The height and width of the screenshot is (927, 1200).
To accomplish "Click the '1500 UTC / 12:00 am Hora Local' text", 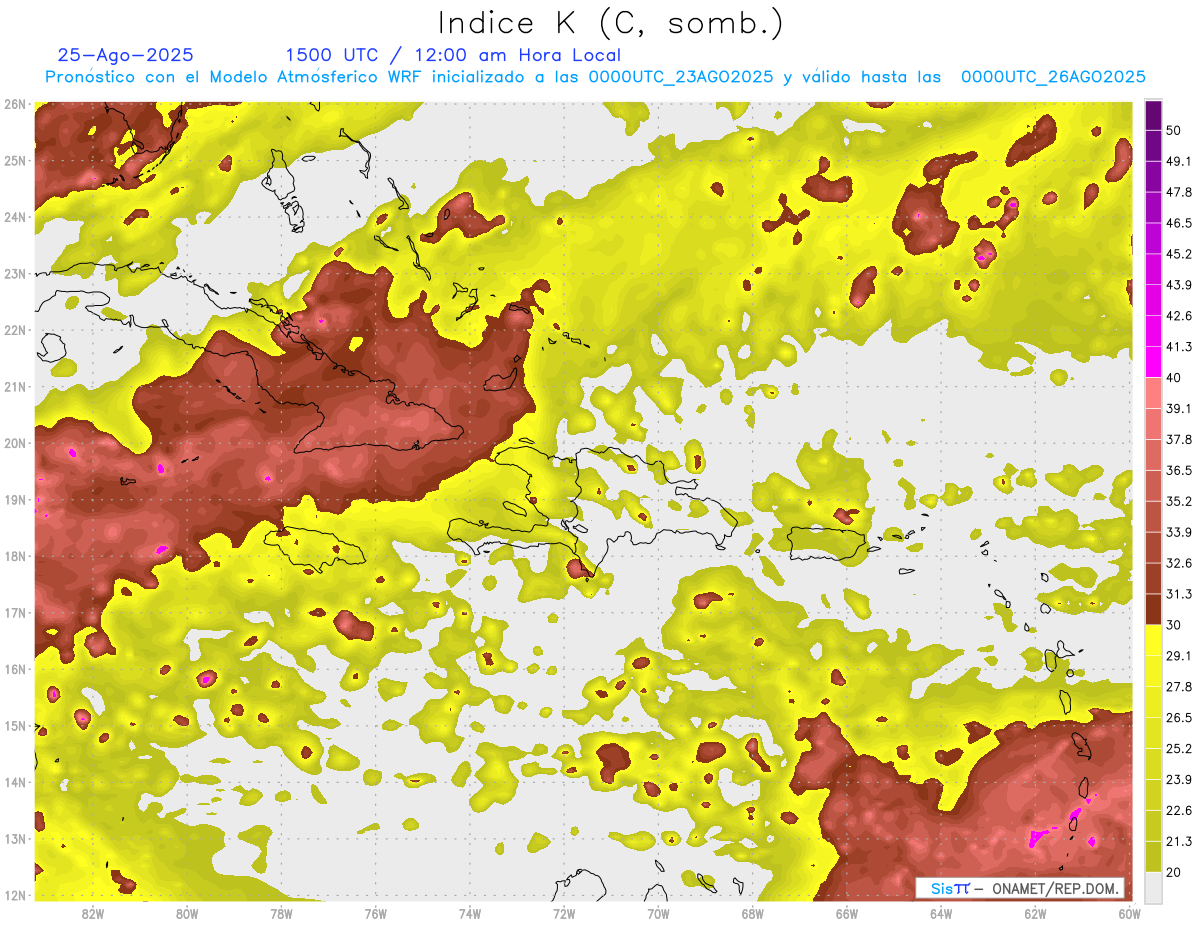I will (453, 55).
